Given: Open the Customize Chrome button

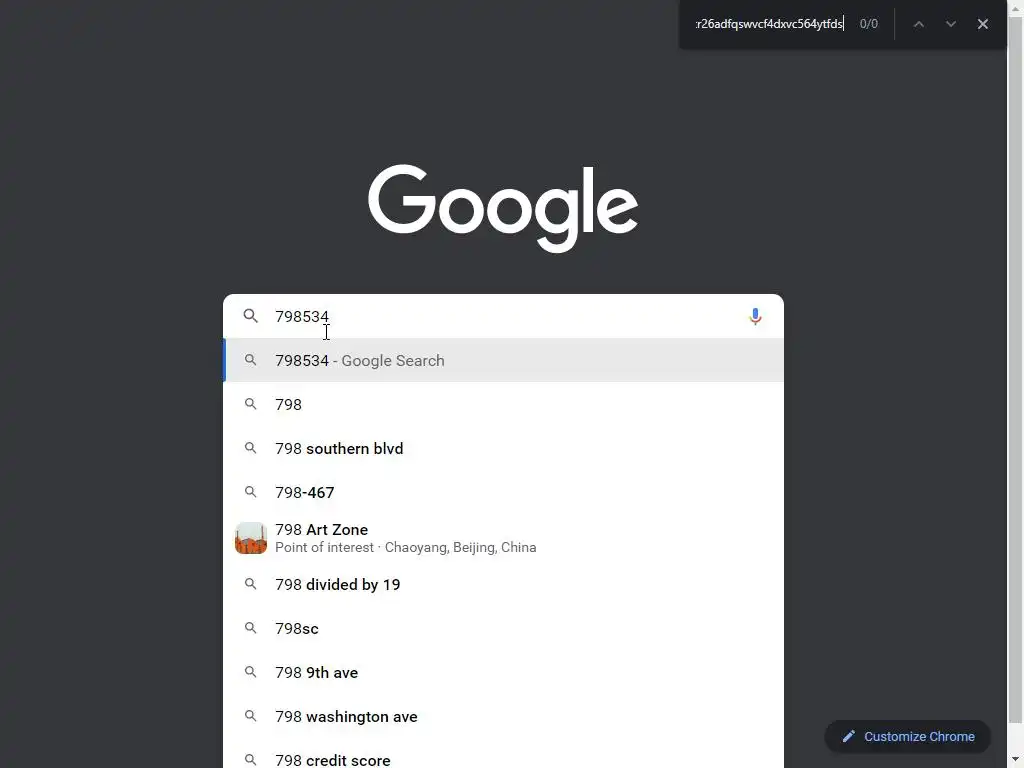Looking at the screenshot, I should click(908, 737).
